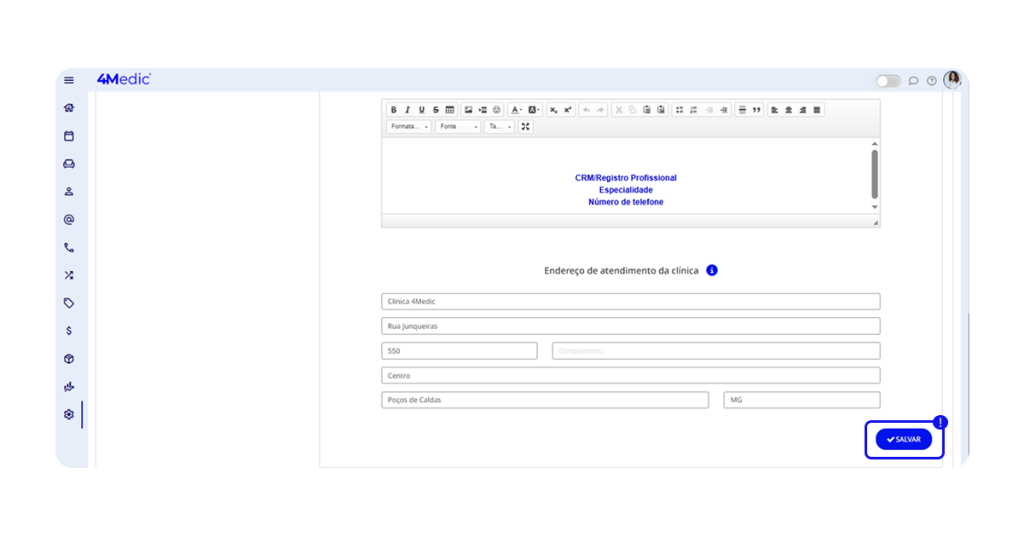Screen dimensions: 1024x537
Task: Open the hamburger menu at top left
Action: pyautogui.click(x=69, y=80)
